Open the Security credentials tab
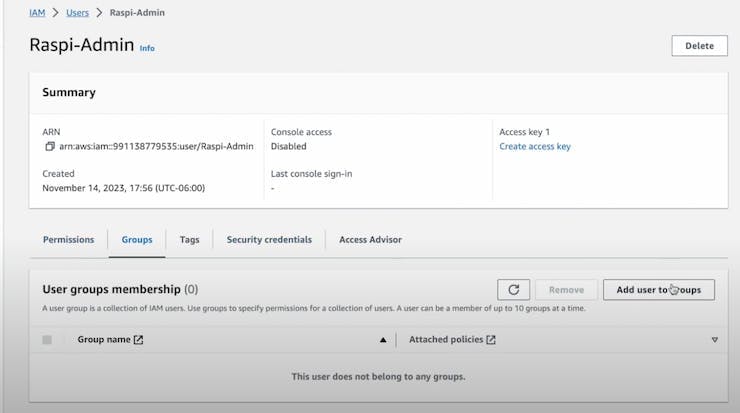The image size is (740, 413). pos(269,240)
